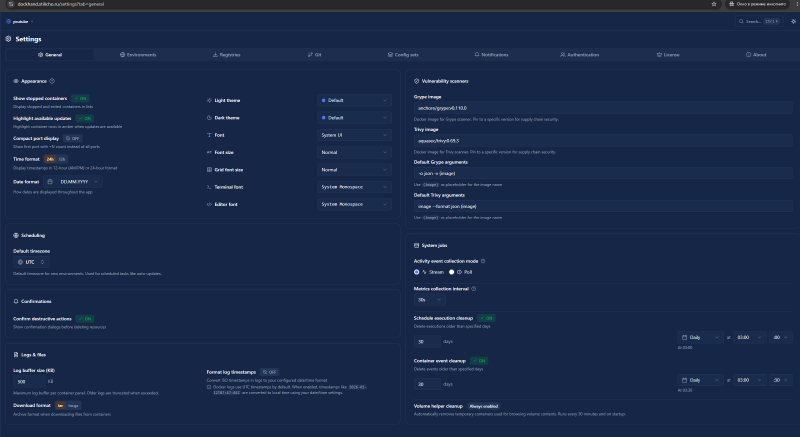Click the browser bookmark star icon
This screenshot has height=437, width=800.
click(714, 4)
